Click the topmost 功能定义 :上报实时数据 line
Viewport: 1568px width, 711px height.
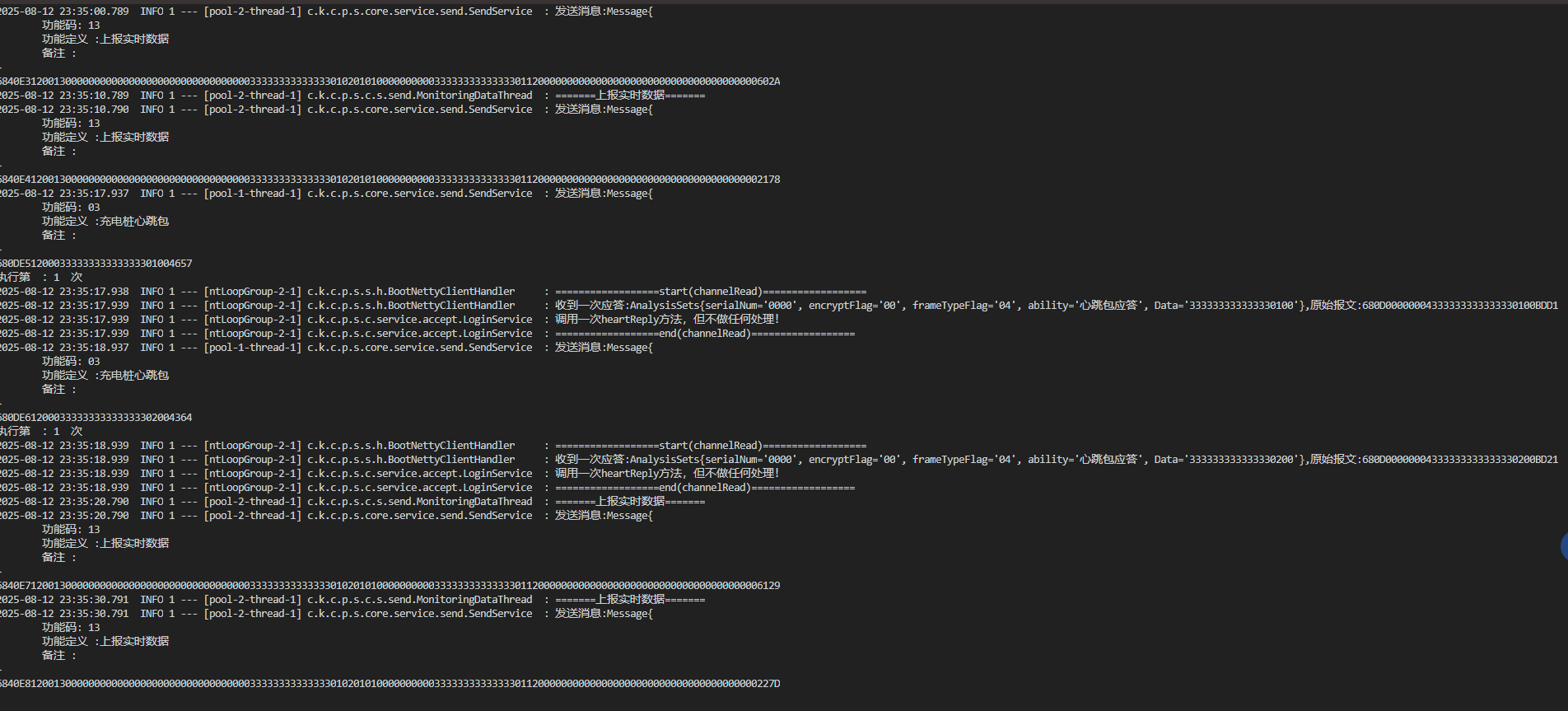(105, 40)
